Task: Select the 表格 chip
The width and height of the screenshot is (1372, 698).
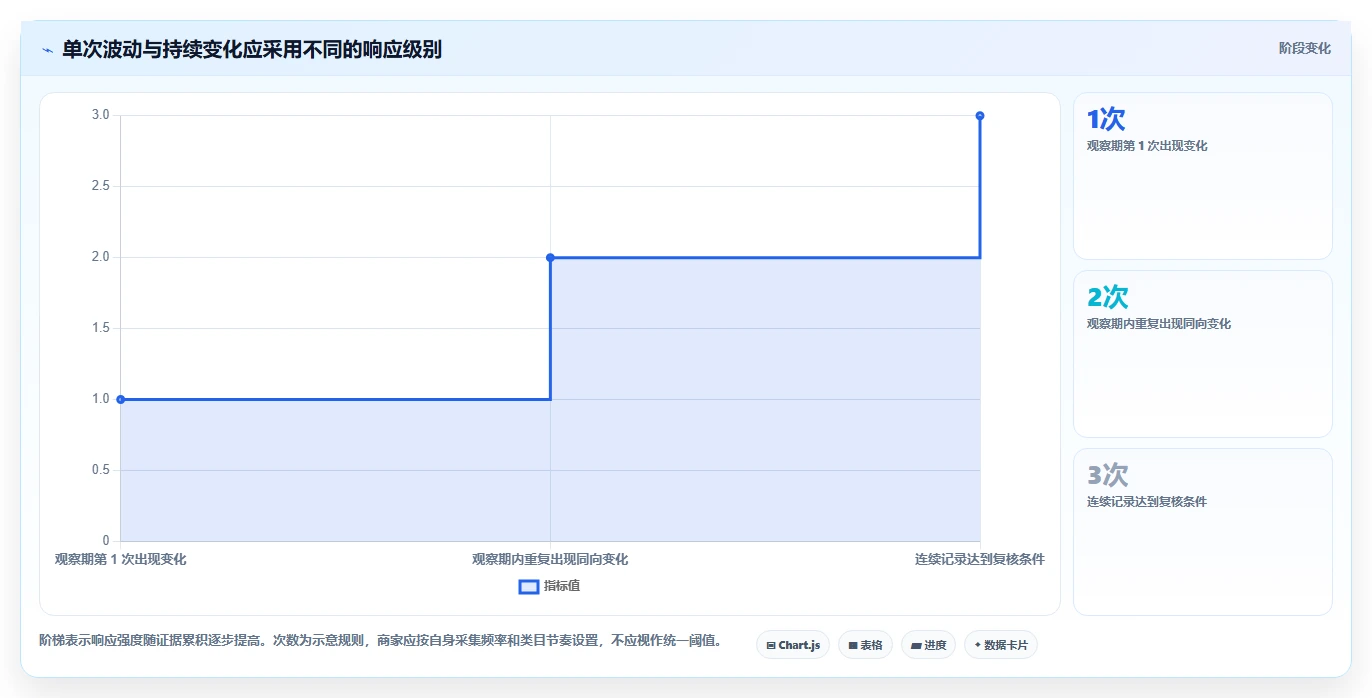Action: tap(865, 645)
